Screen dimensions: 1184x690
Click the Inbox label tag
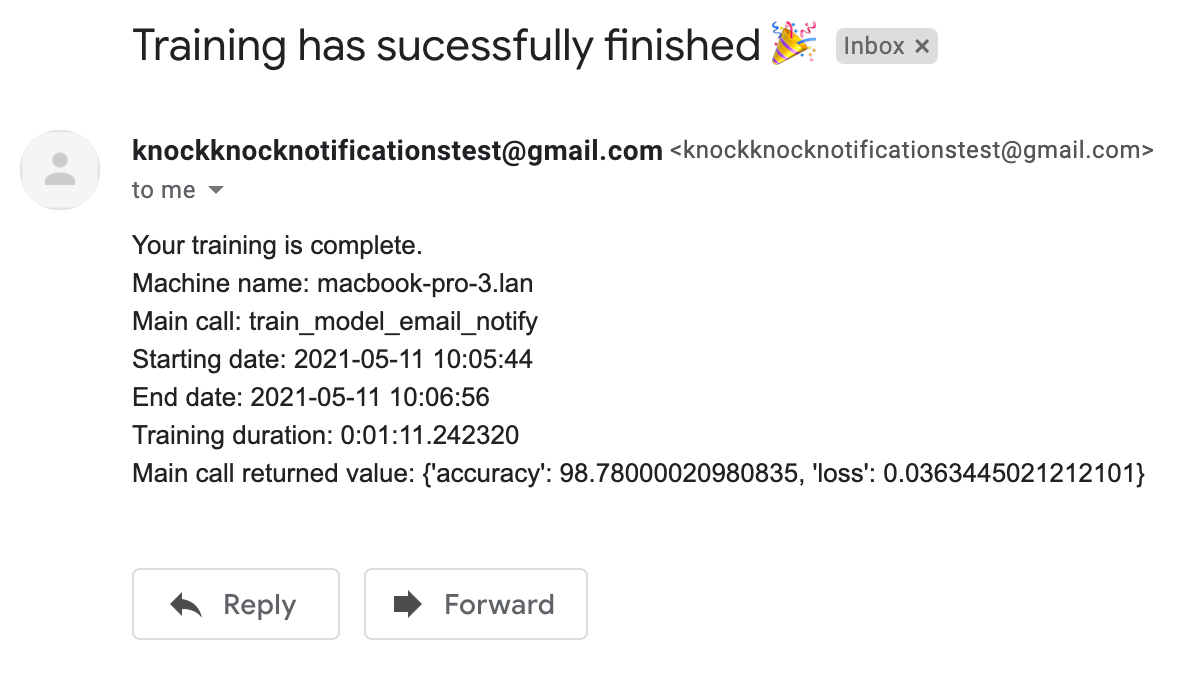coord(874,46)
